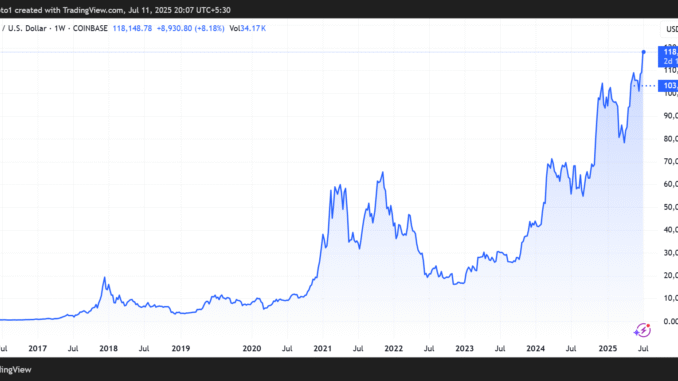Click the 2019 label on the time axis
The width and height of the screenshot is (678, 381).
pos(181,349)
